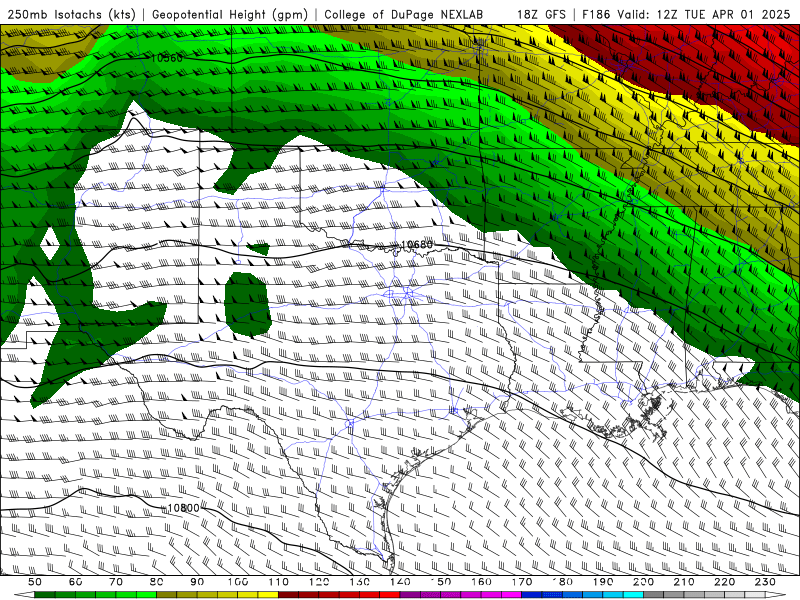Screen dimensions: 800x600
Task: Click the 190 knot label on color bar
Action: pos(603,582)
